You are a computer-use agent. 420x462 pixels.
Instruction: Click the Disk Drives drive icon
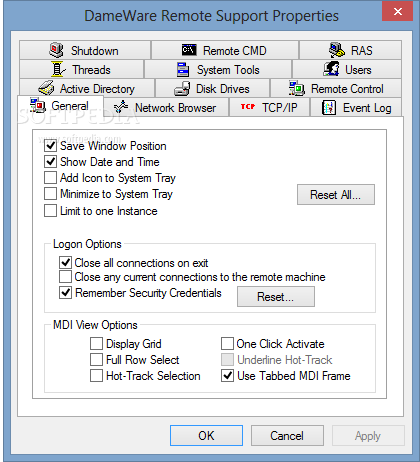coord(182,89)
